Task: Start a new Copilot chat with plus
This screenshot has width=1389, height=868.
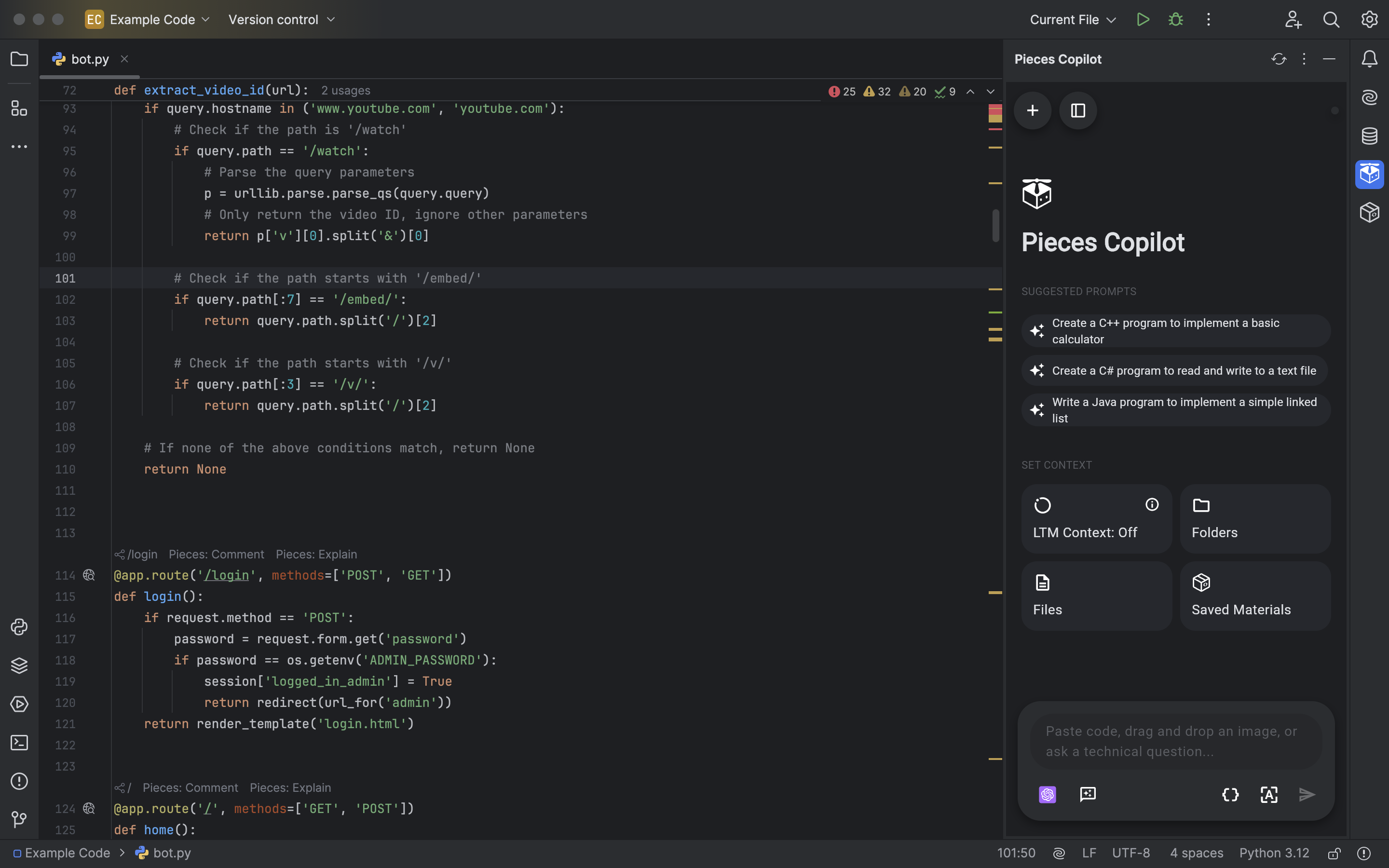Action: tap(1033, 110)
